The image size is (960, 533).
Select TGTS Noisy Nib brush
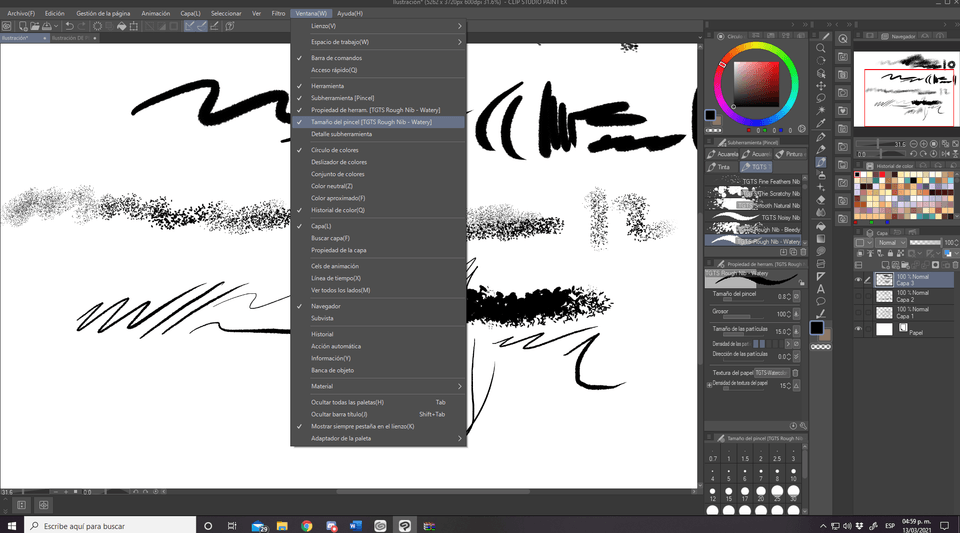(753, 217)
